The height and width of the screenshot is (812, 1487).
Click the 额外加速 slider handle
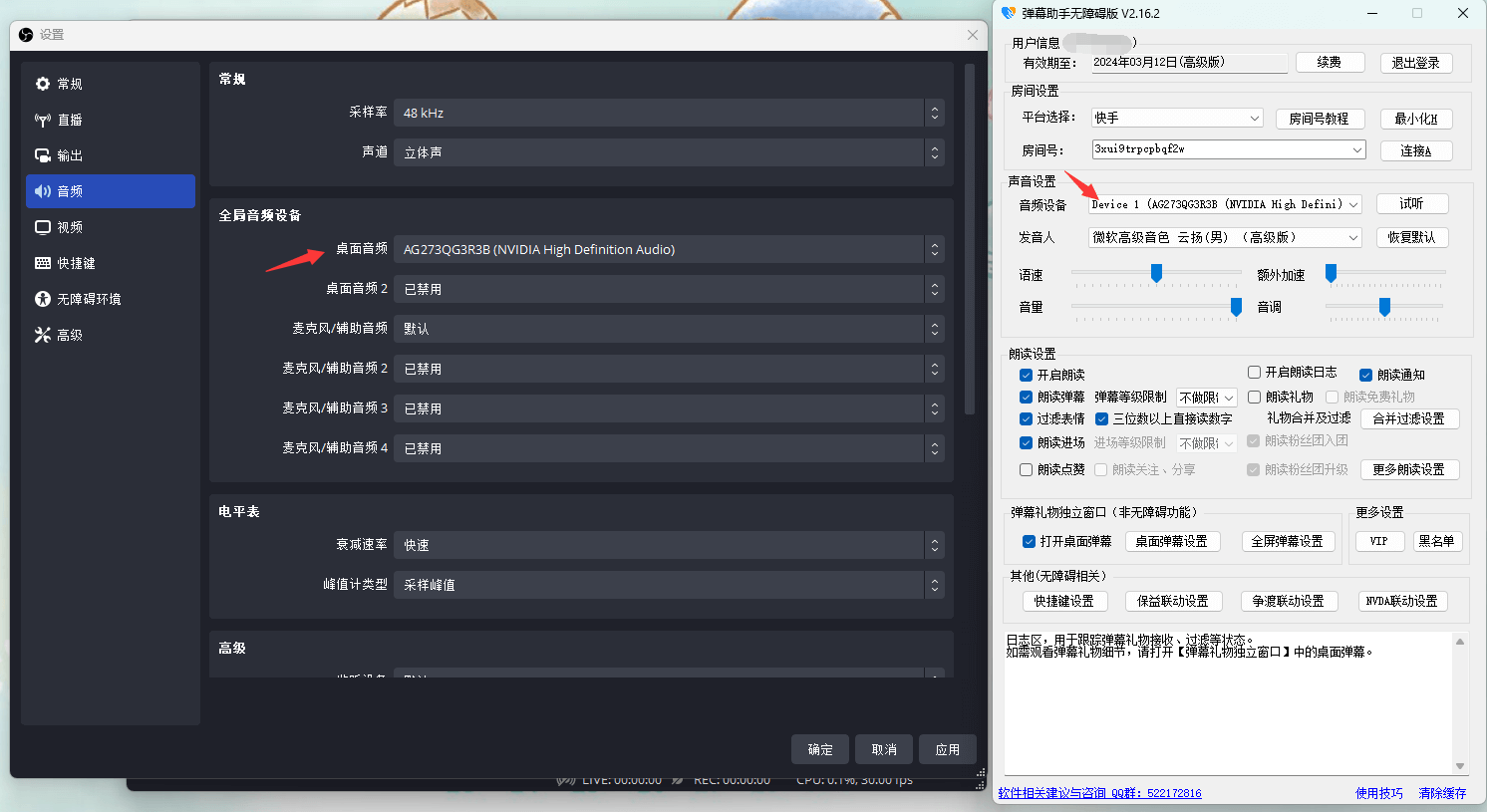[1331, 273]
